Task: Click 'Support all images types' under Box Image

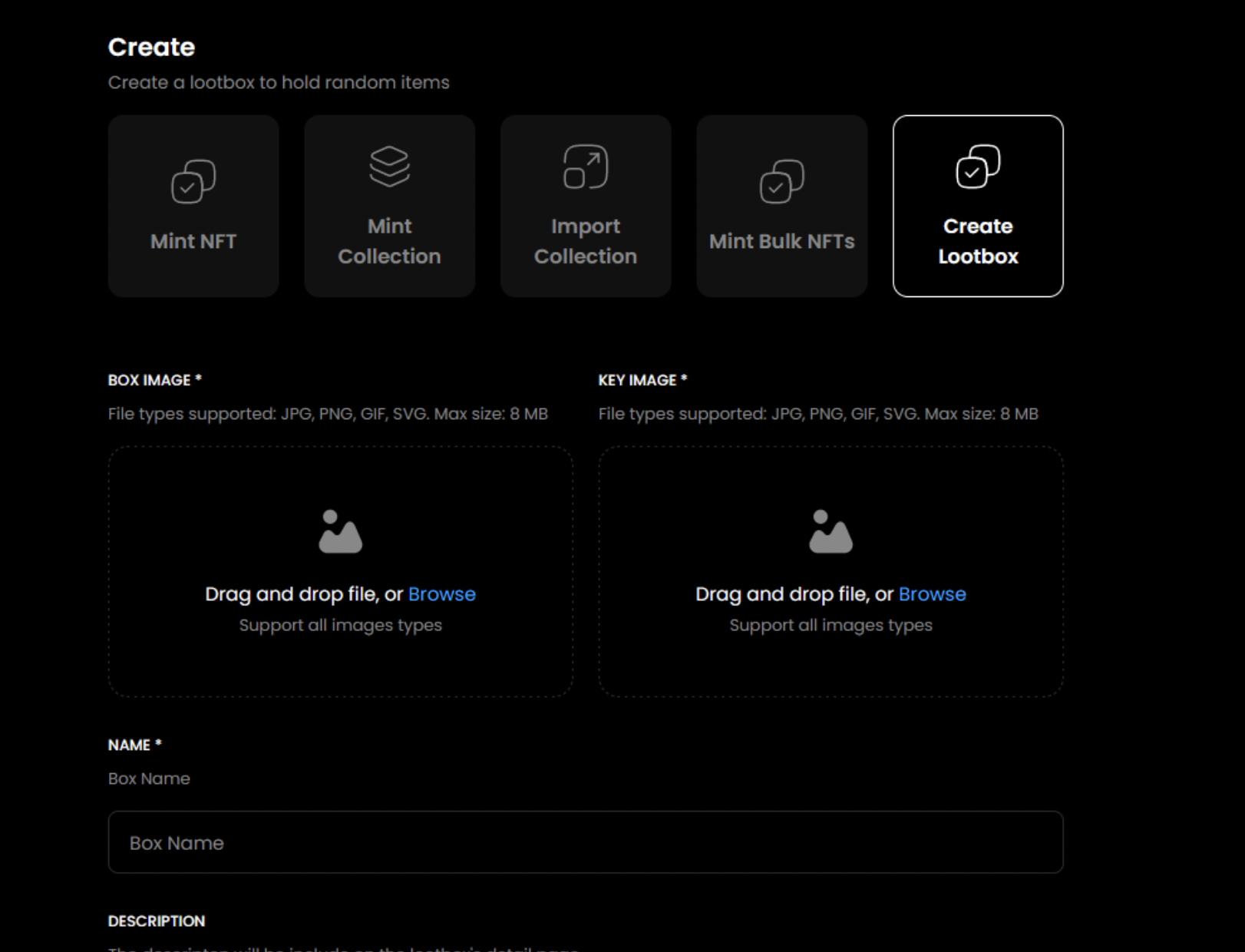Action: (340, 625)
